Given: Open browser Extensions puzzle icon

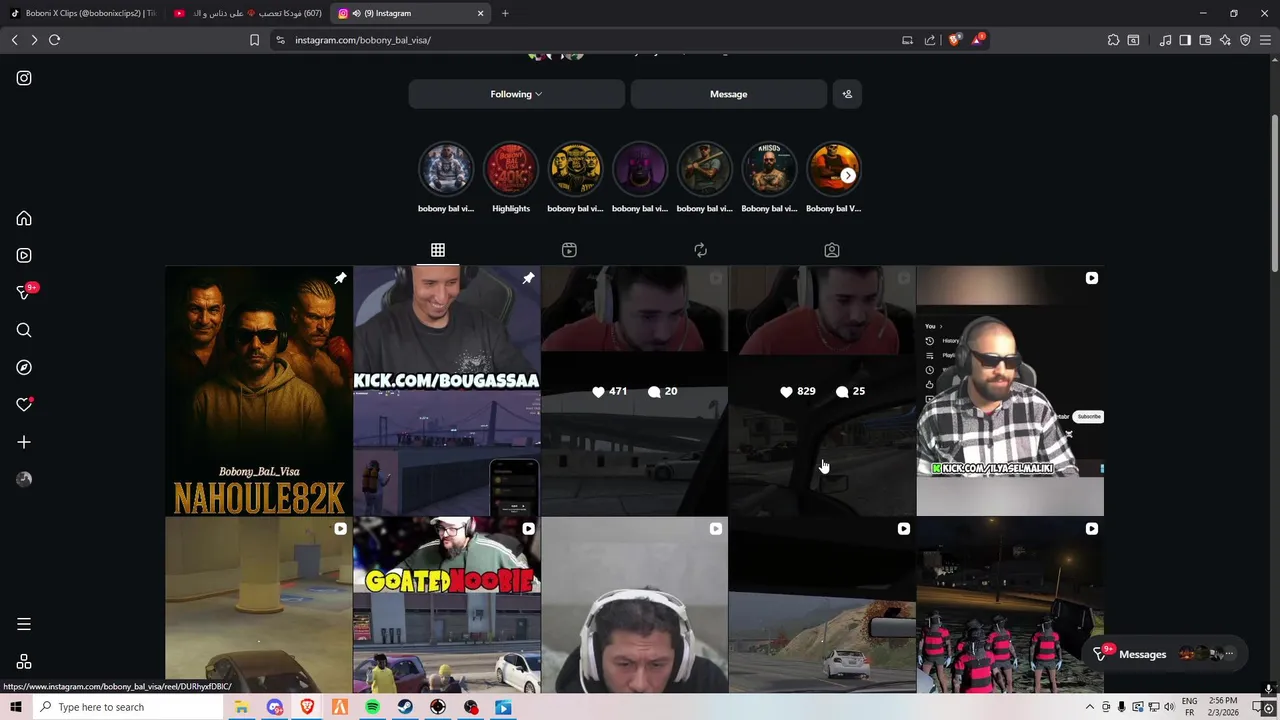Looking at the screenshot, I should (x=1113, y=40).
